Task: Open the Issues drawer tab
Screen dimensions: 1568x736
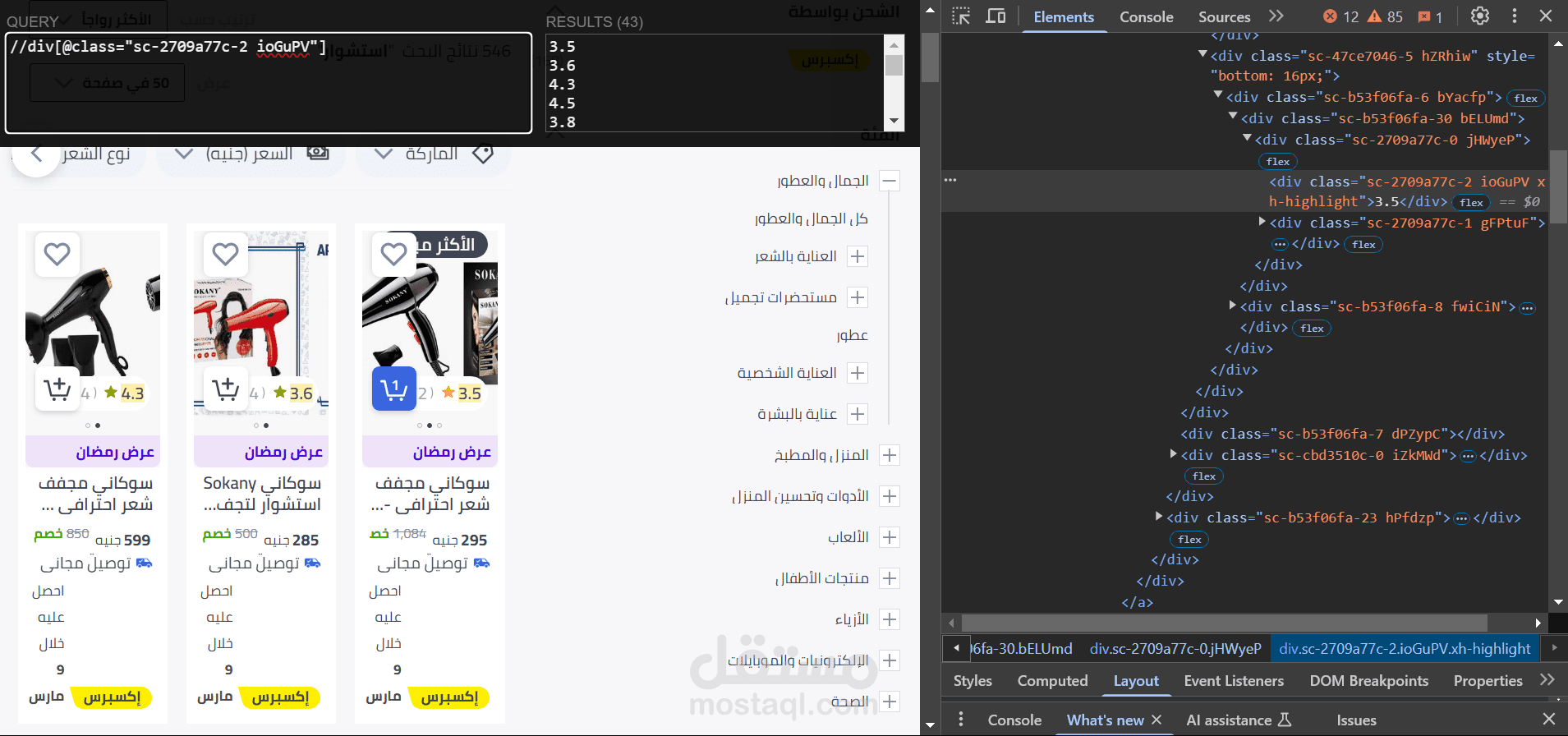Action: [1356, 720]
